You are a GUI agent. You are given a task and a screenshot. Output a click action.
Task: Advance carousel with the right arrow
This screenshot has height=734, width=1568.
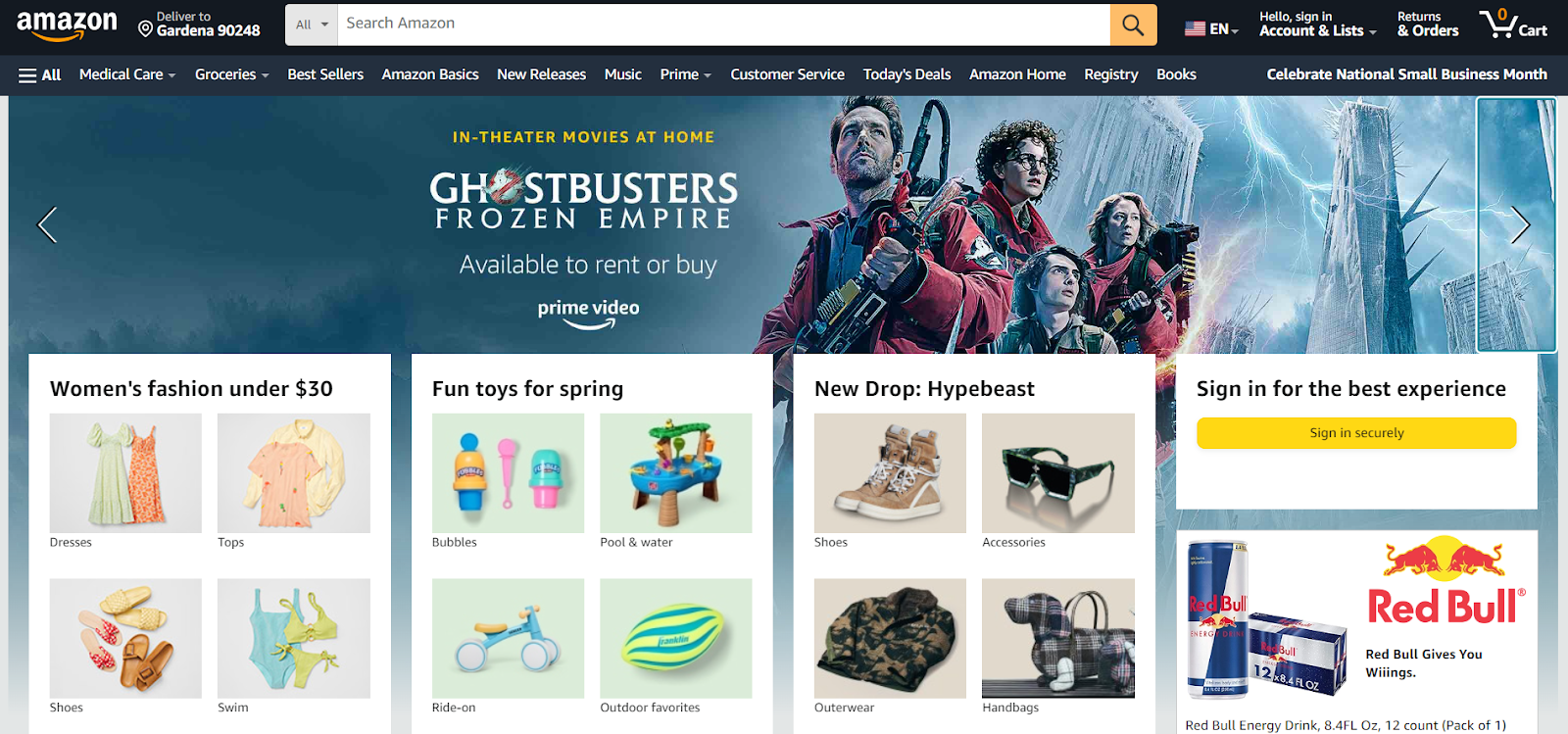pos(1520,225)
